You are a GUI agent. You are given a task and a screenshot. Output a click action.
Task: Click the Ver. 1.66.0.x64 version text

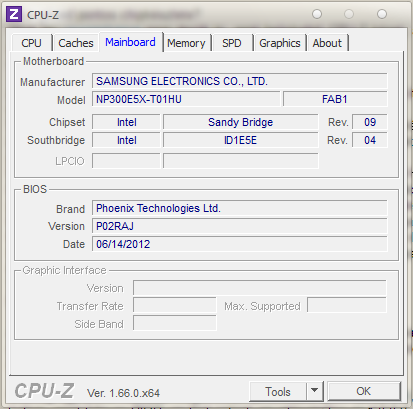point(123,393)
